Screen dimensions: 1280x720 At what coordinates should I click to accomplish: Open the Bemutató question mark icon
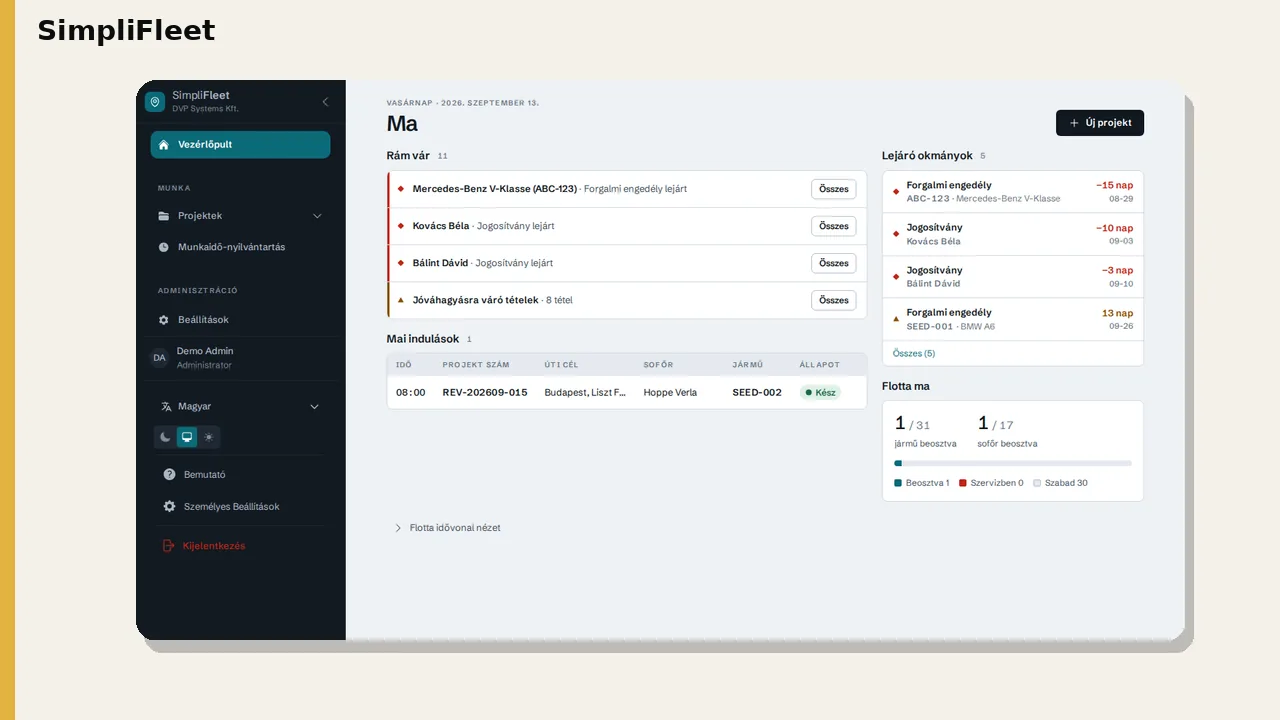coord(170,475)
